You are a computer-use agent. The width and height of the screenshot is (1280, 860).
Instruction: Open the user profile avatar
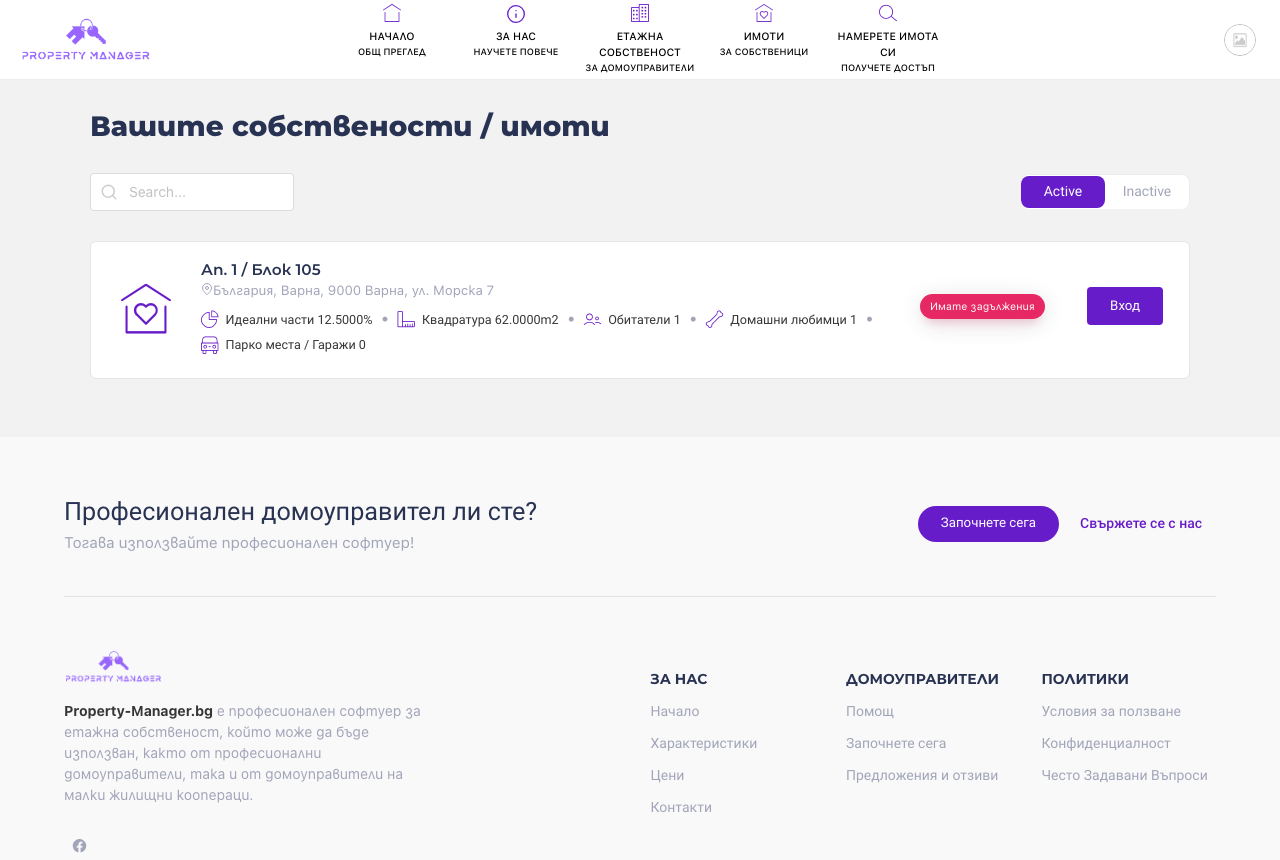coord(1240,40)
